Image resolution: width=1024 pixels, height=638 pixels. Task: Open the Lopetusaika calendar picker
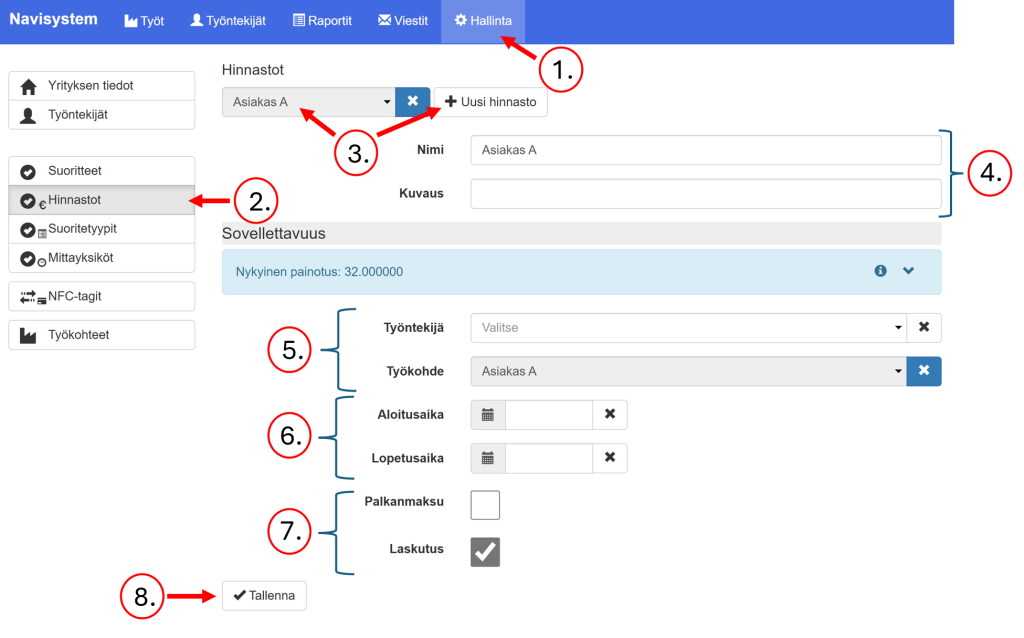pyautogui.click(x=488, y=458)
